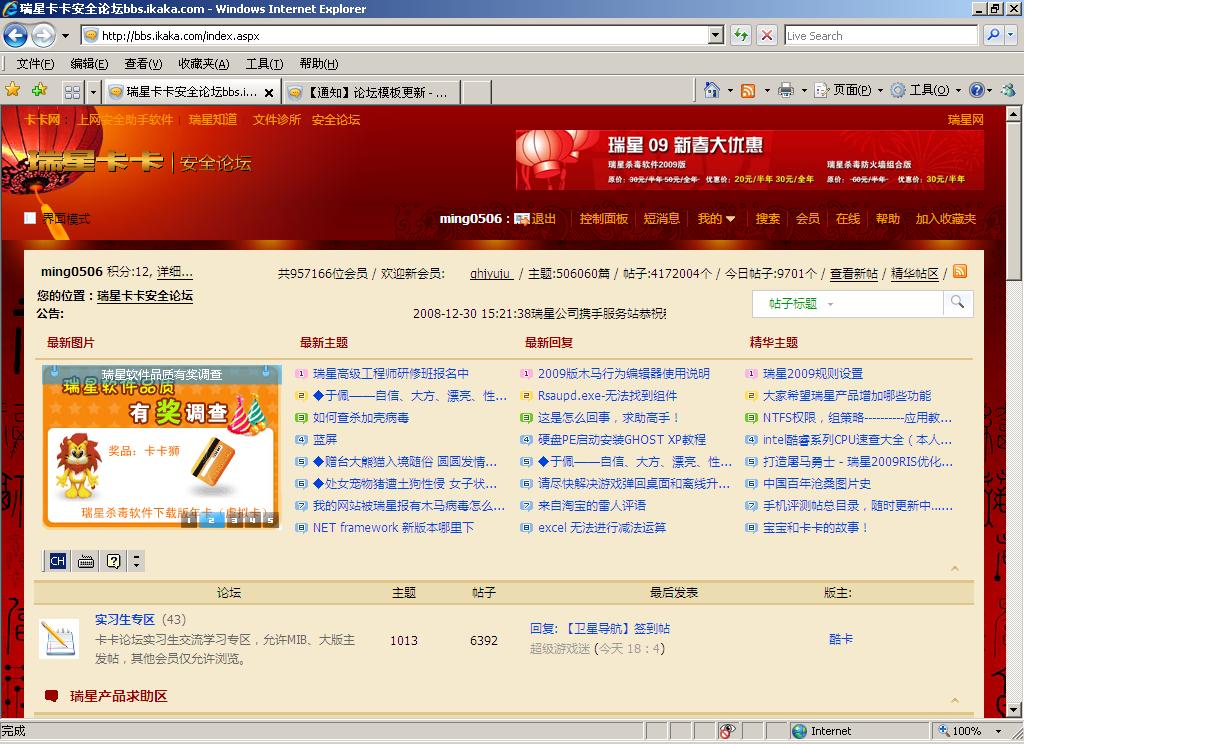
Task: Click the 瑞星卡卡 安全论坛 logo
Action: (139, 162)
